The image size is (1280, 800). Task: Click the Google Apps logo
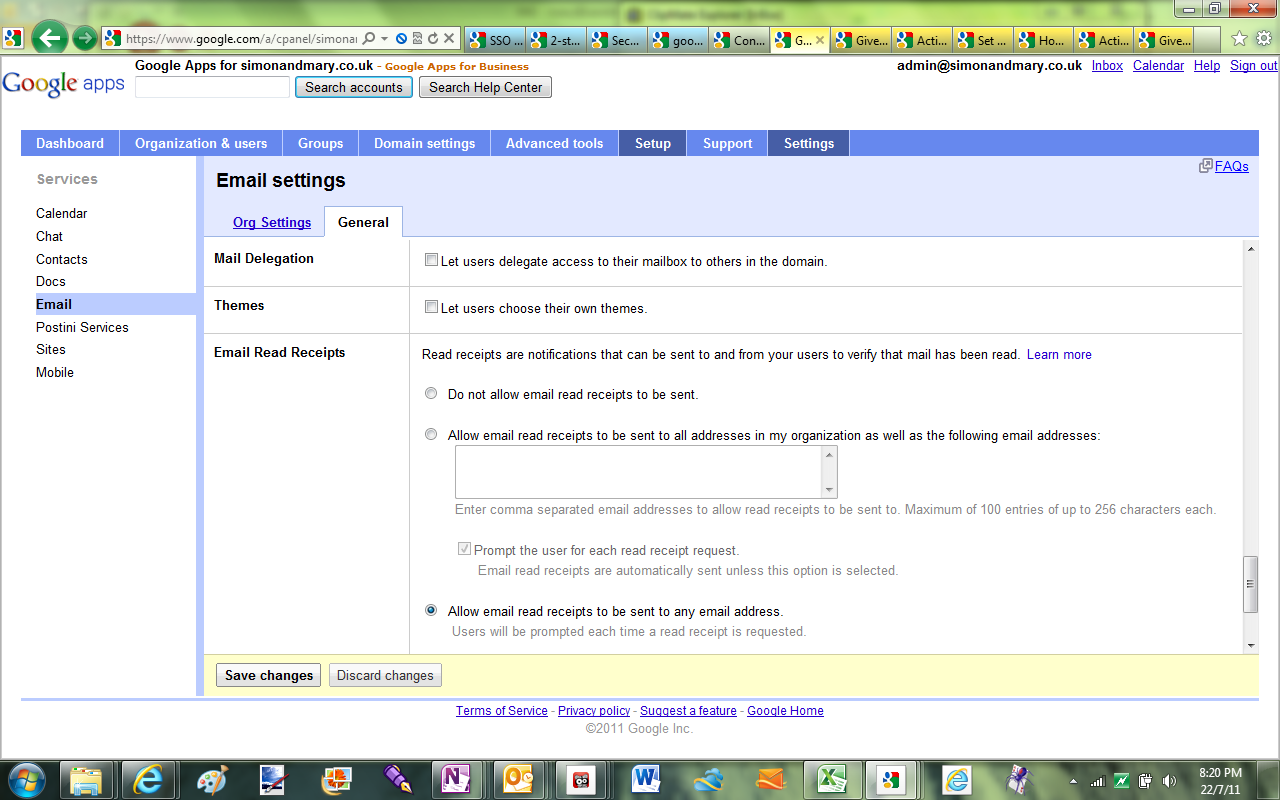click(x=64, y=84)
